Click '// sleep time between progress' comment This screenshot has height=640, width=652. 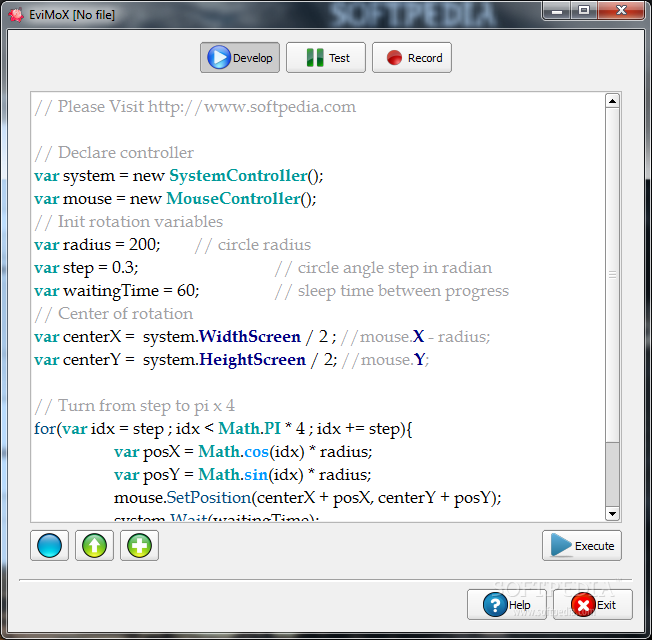click(x=392, y=291)
